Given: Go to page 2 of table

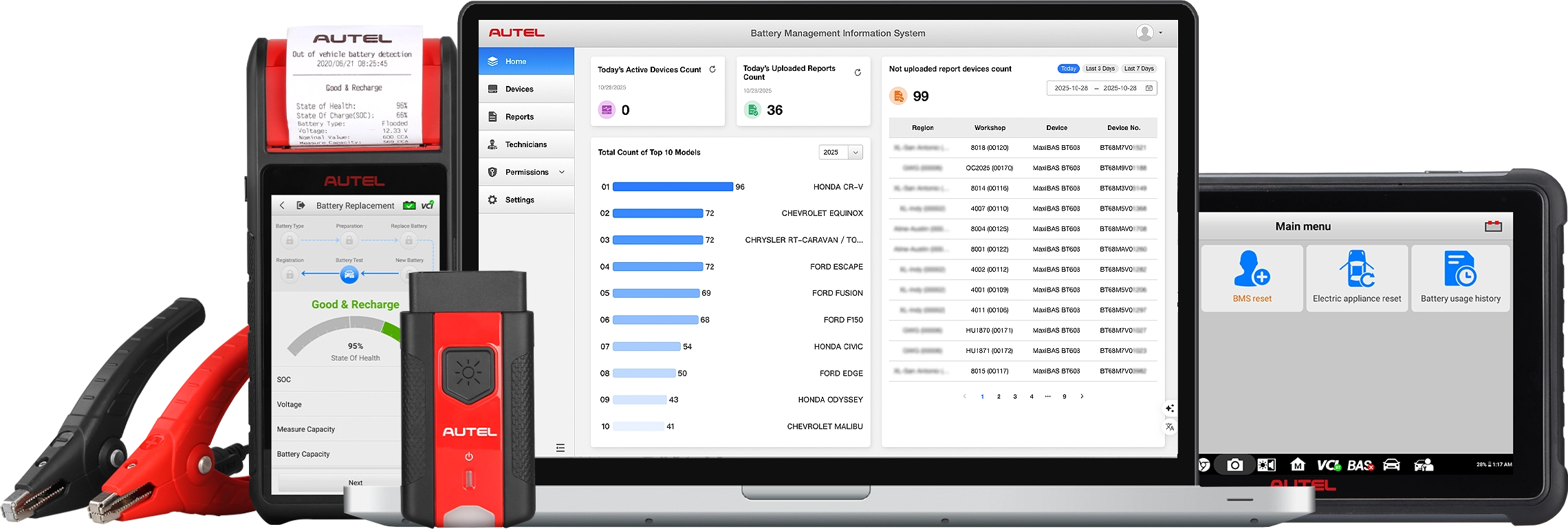Looking at the screenshot, I should point(999,397).
